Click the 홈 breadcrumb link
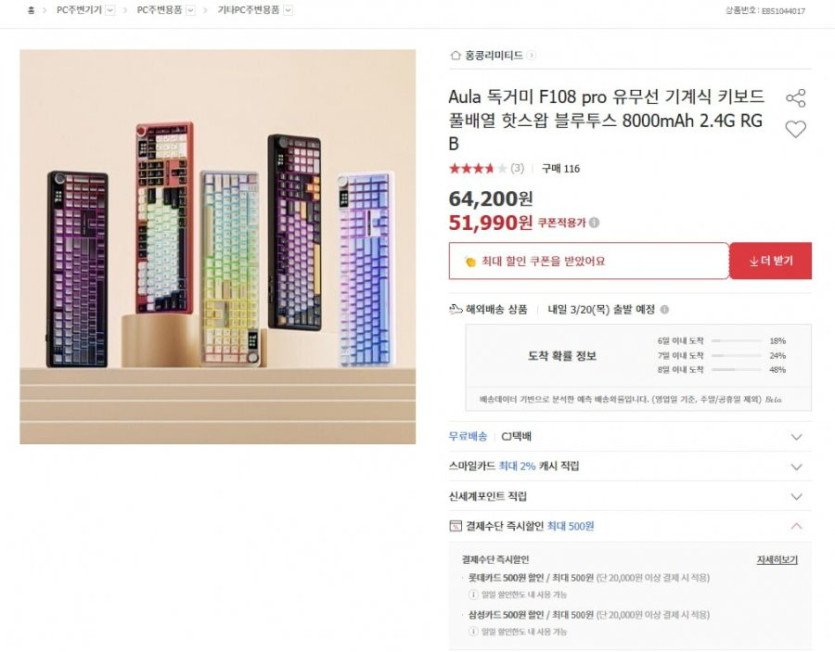 (x=31, y=10)
